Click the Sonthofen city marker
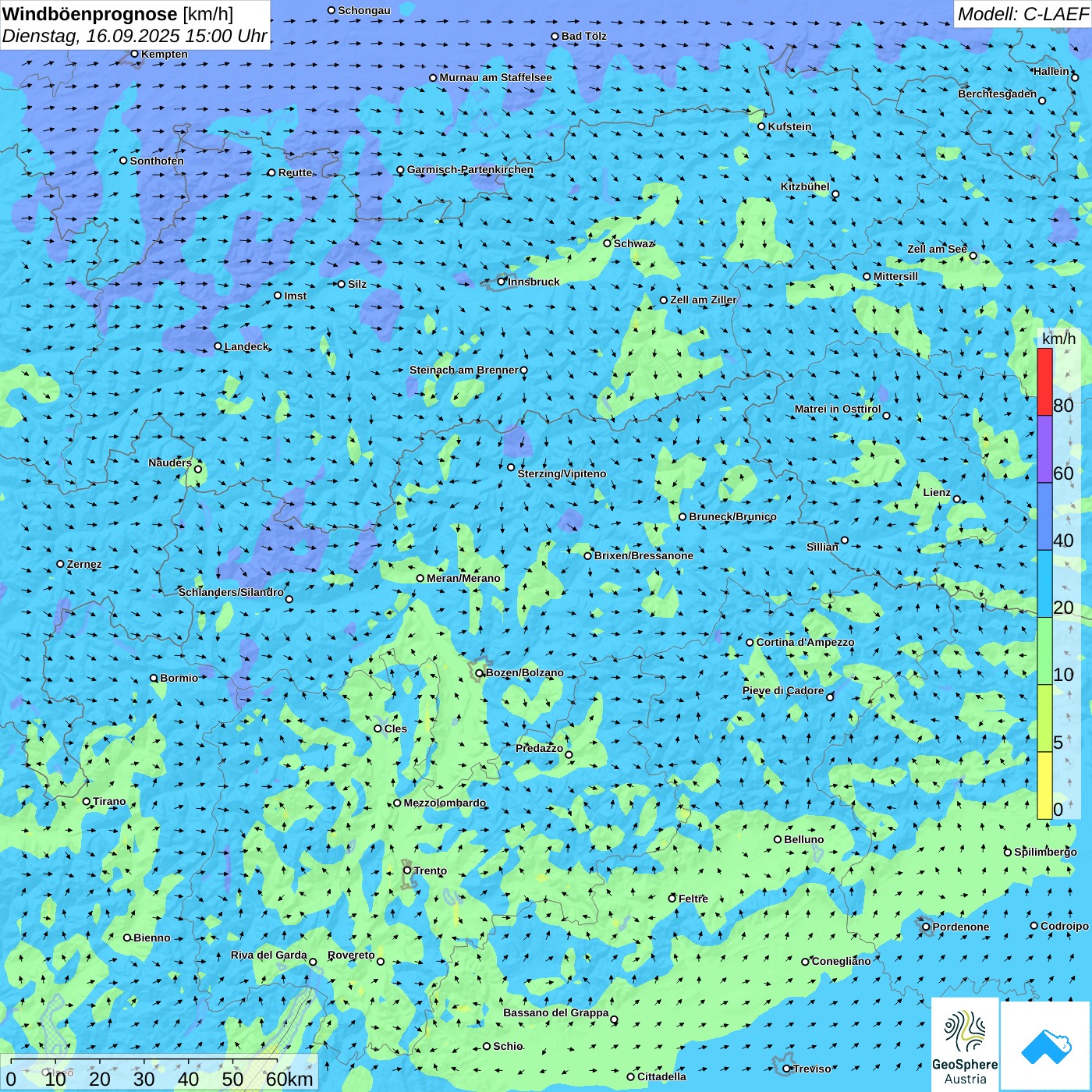 [122, 161]
